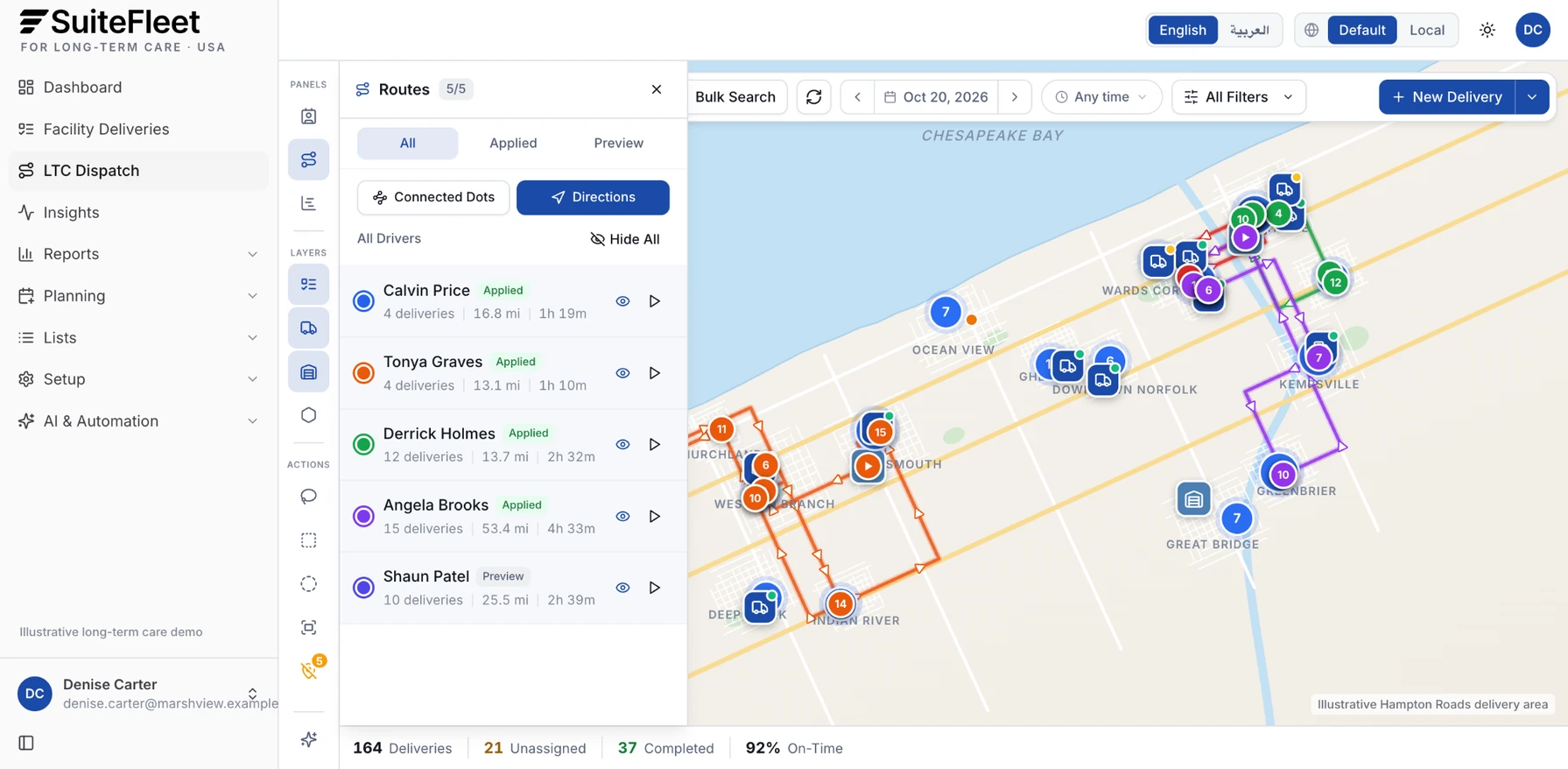Select the All routes tab
This screenshot has width=1568, height=769.
(407, 143)
